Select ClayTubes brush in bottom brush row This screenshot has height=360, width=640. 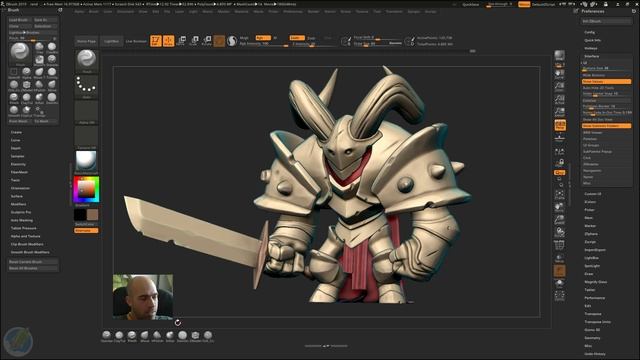tap(119, 336)
